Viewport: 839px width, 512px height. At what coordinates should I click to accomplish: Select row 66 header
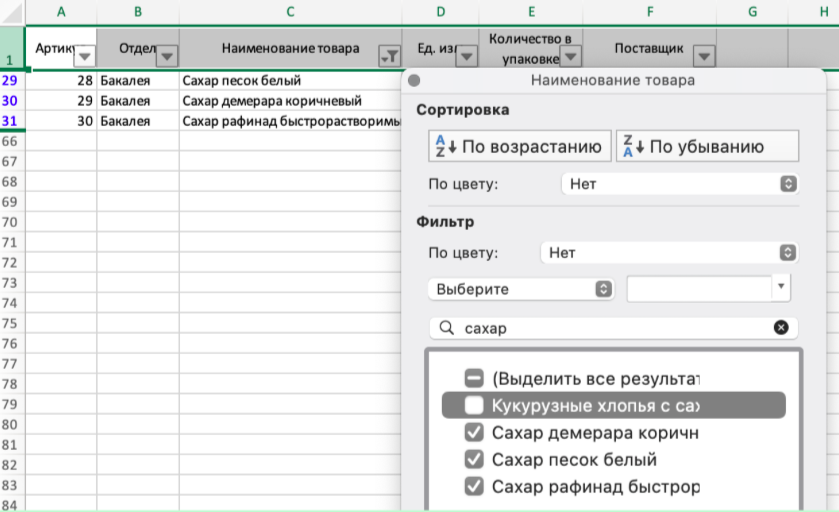(x=12, y=141)
